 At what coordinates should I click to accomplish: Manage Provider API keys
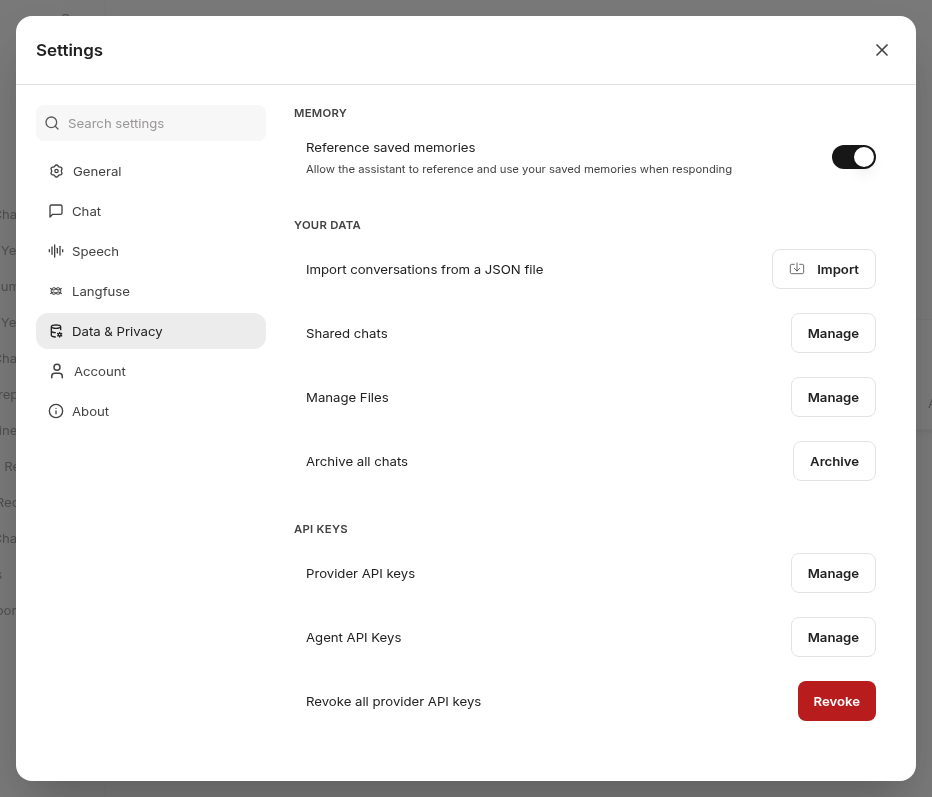[833, 573]
